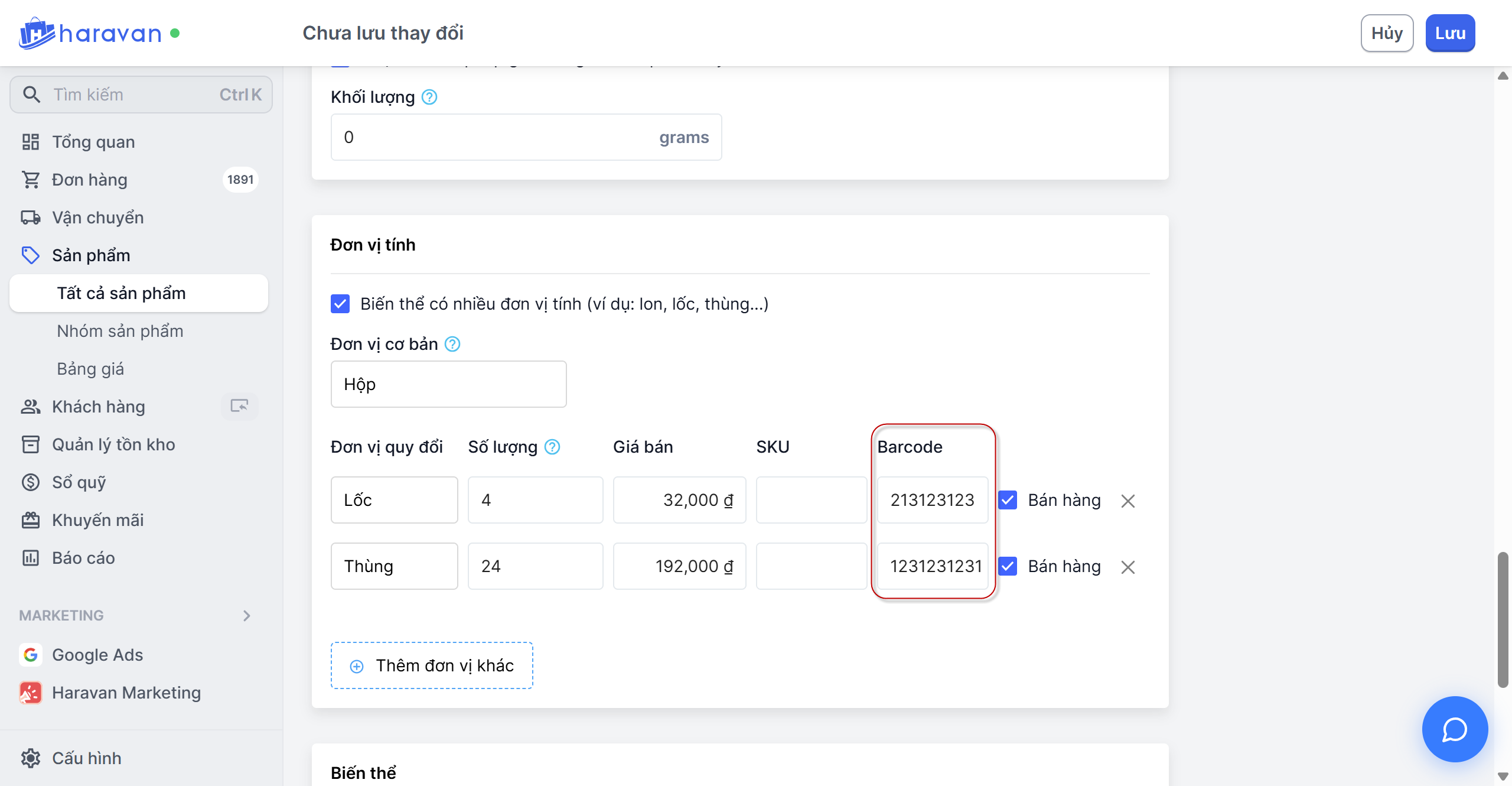Go to Đơn hàng menu

(90, 180)
